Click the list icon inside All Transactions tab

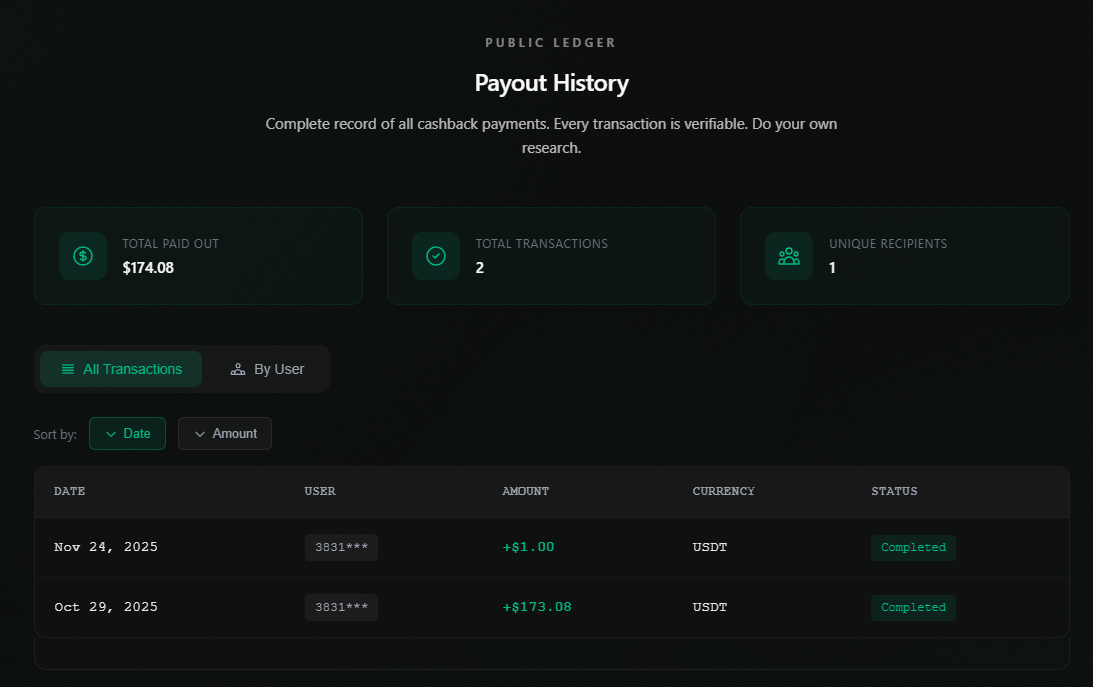point(67,369)
